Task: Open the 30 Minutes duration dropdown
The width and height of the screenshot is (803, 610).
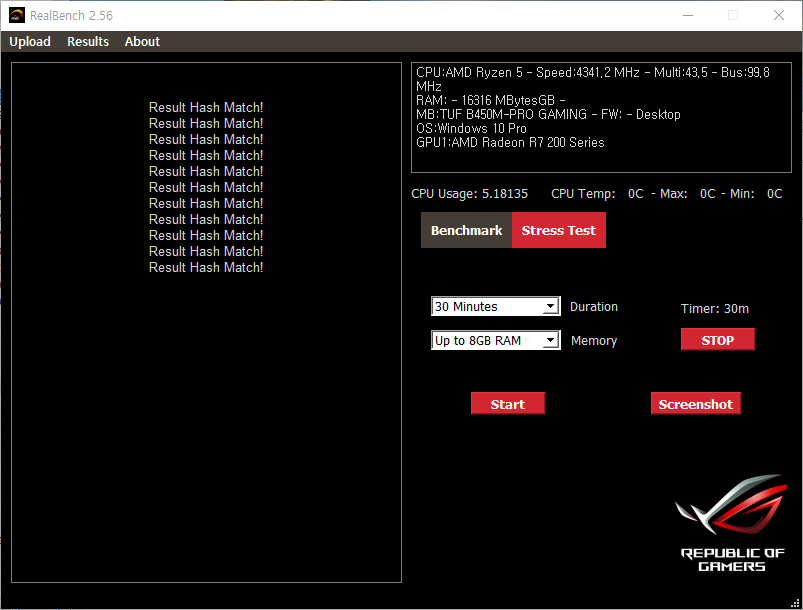Action: pyautogui.click(x=495, y=306)
